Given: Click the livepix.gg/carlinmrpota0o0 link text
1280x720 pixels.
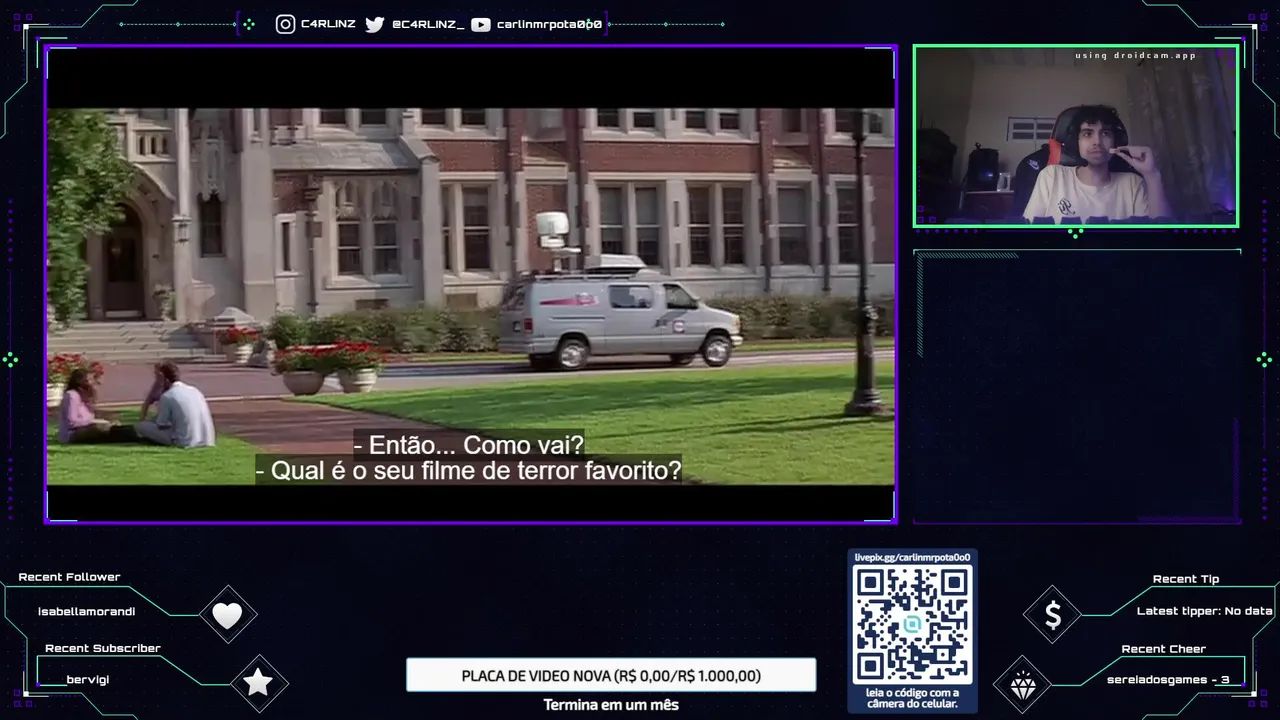Looking at the screenshot, I should tap(912, 557).
